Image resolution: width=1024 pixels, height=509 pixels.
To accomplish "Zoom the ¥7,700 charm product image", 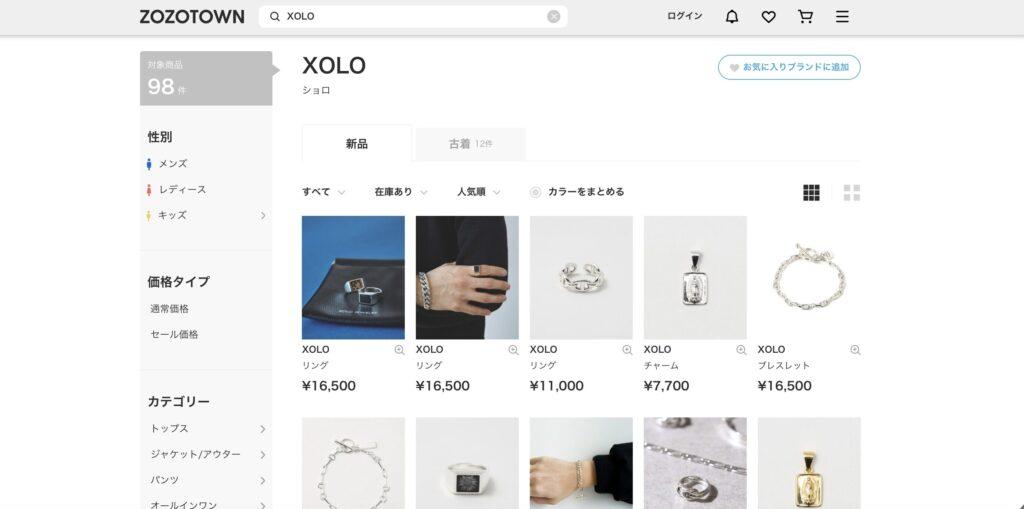I will coord(741,350).
